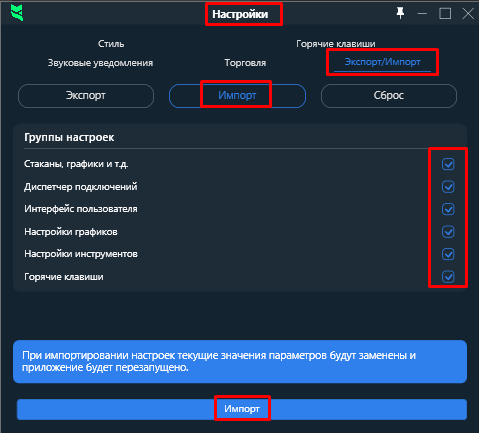Minimize the Настройки window
The height and width of the screenshot is (433, 479).
coord(422,14)
